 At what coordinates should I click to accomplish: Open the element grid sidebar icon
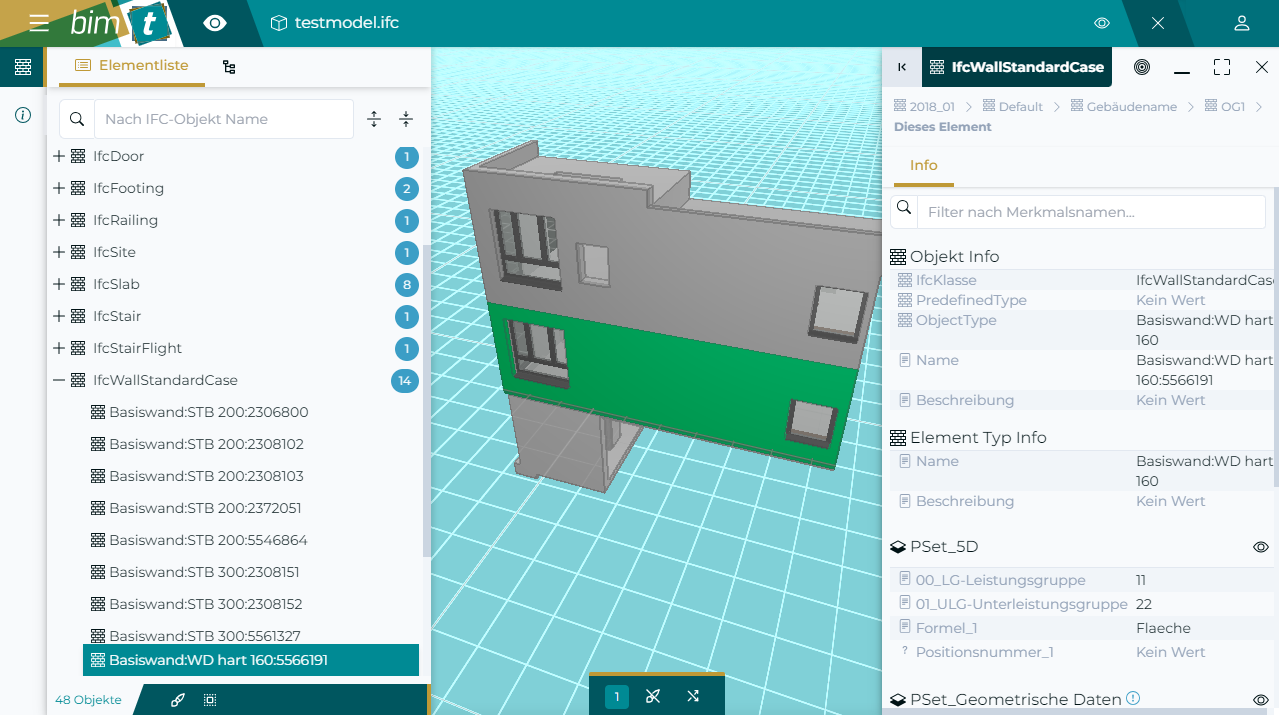coord(23,67)
